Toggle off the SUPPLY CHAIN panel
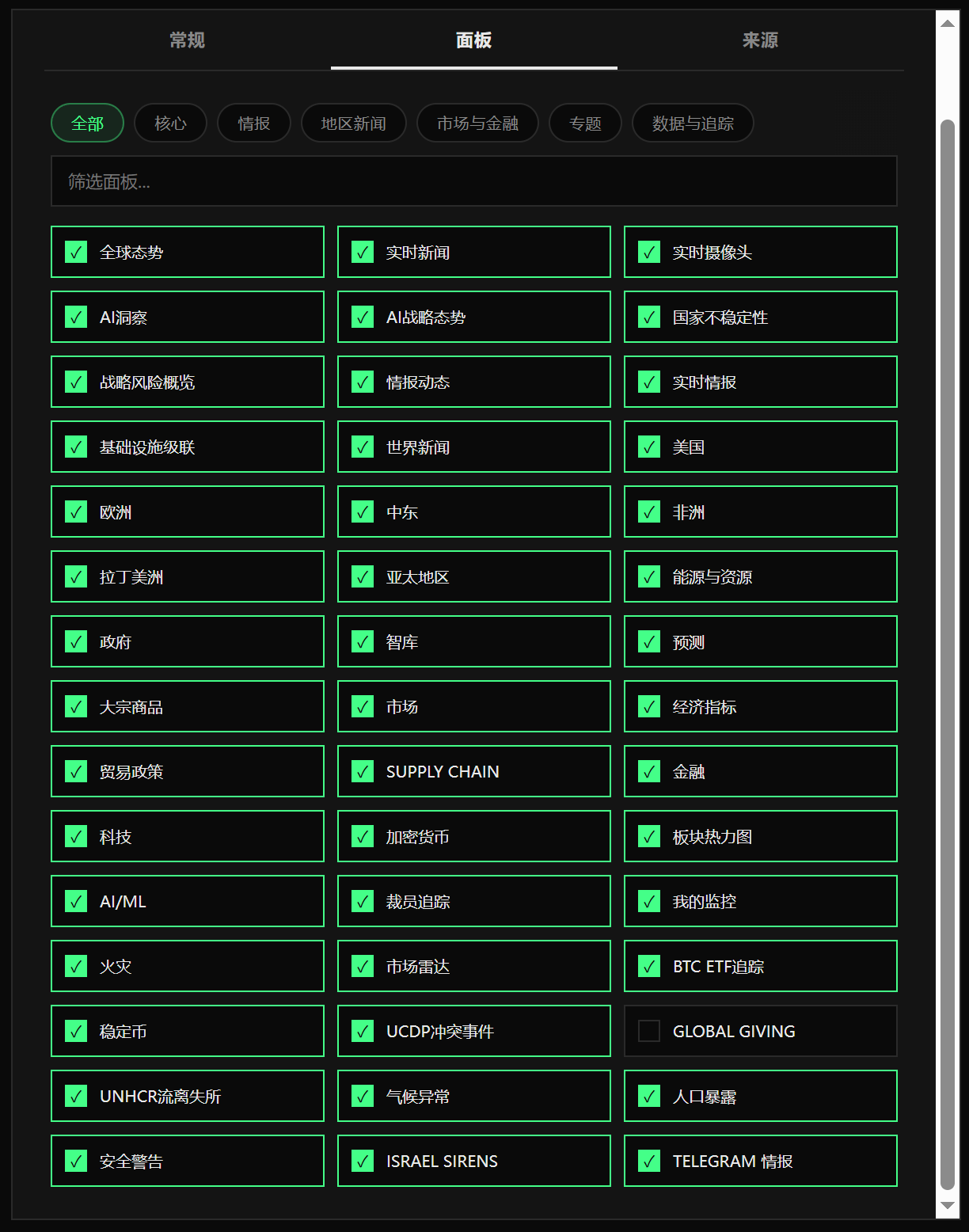 point(363,771)
